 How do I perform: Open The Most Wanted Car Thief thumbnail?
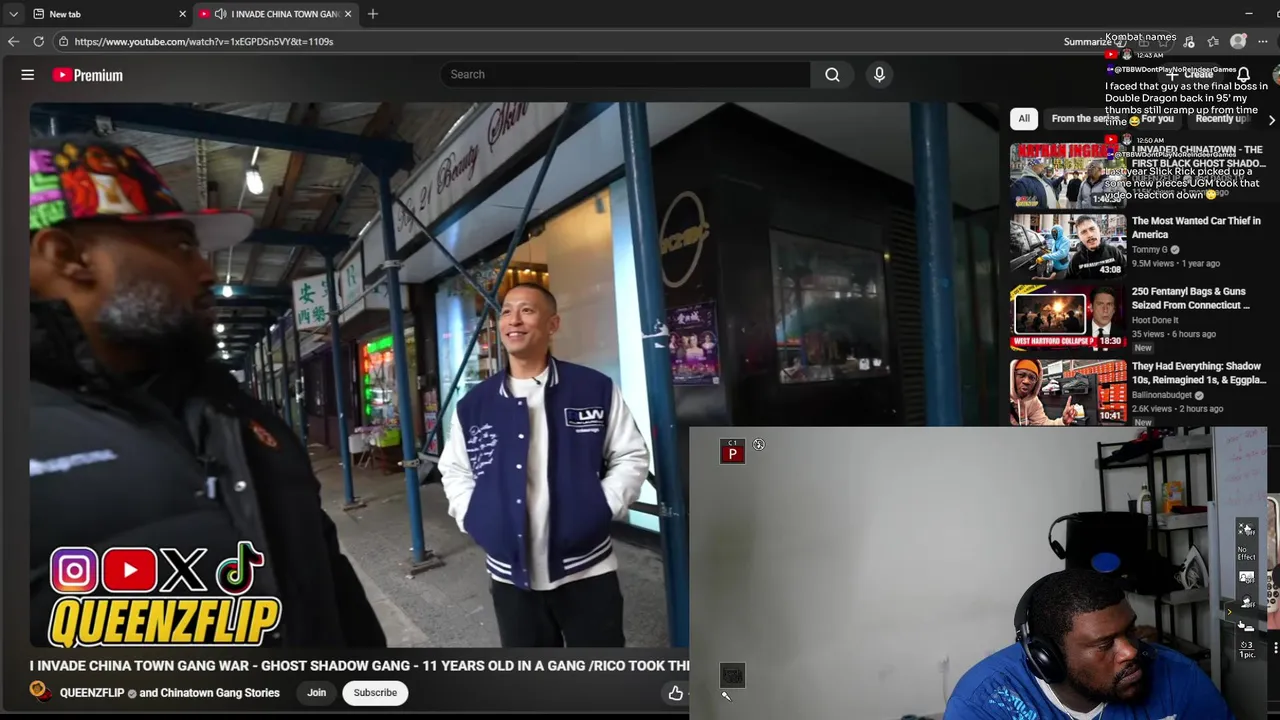1068,245
